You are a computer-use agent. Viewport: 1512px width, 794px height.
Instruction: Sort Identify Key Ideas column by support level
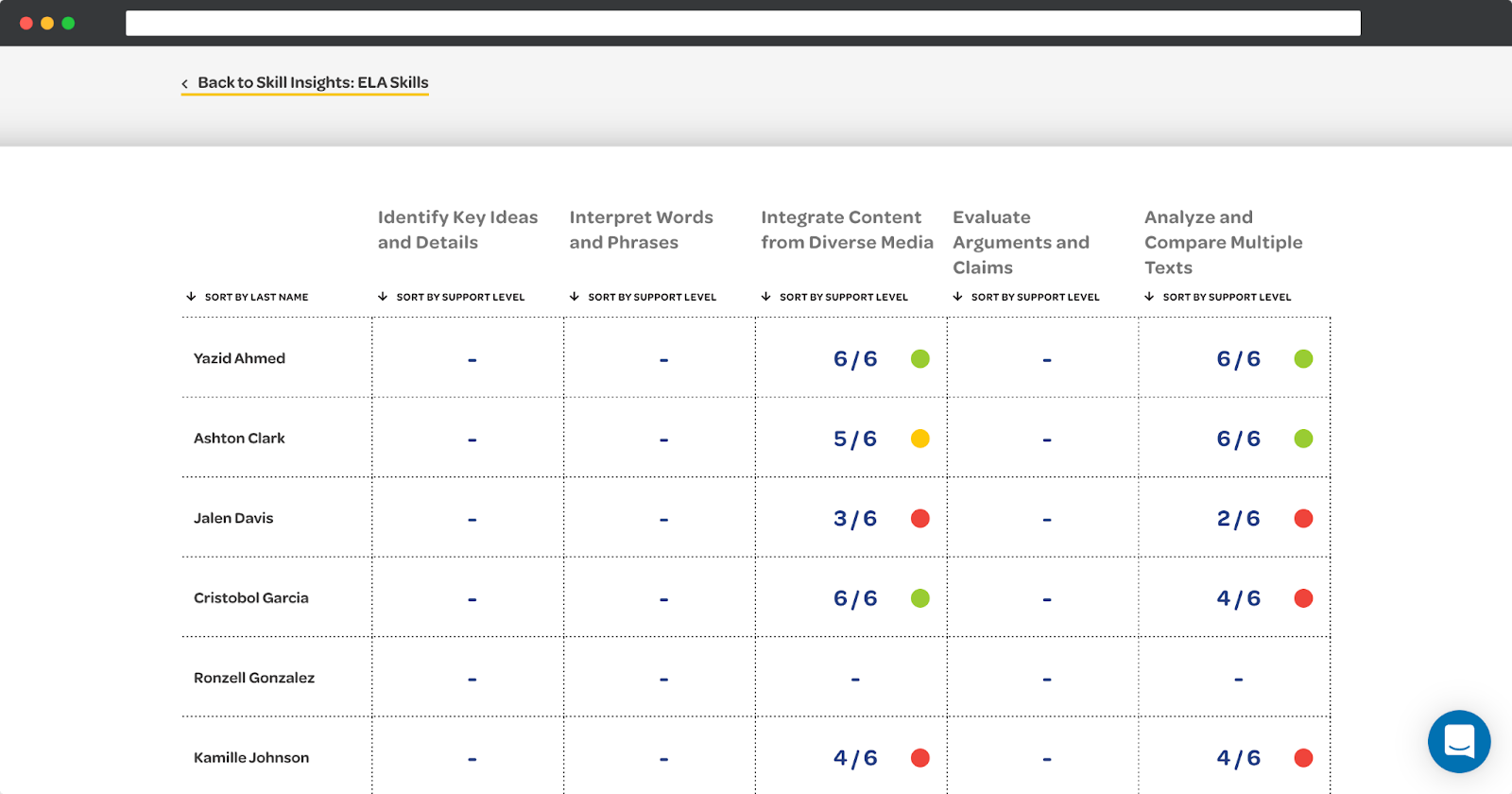(451, 297)
